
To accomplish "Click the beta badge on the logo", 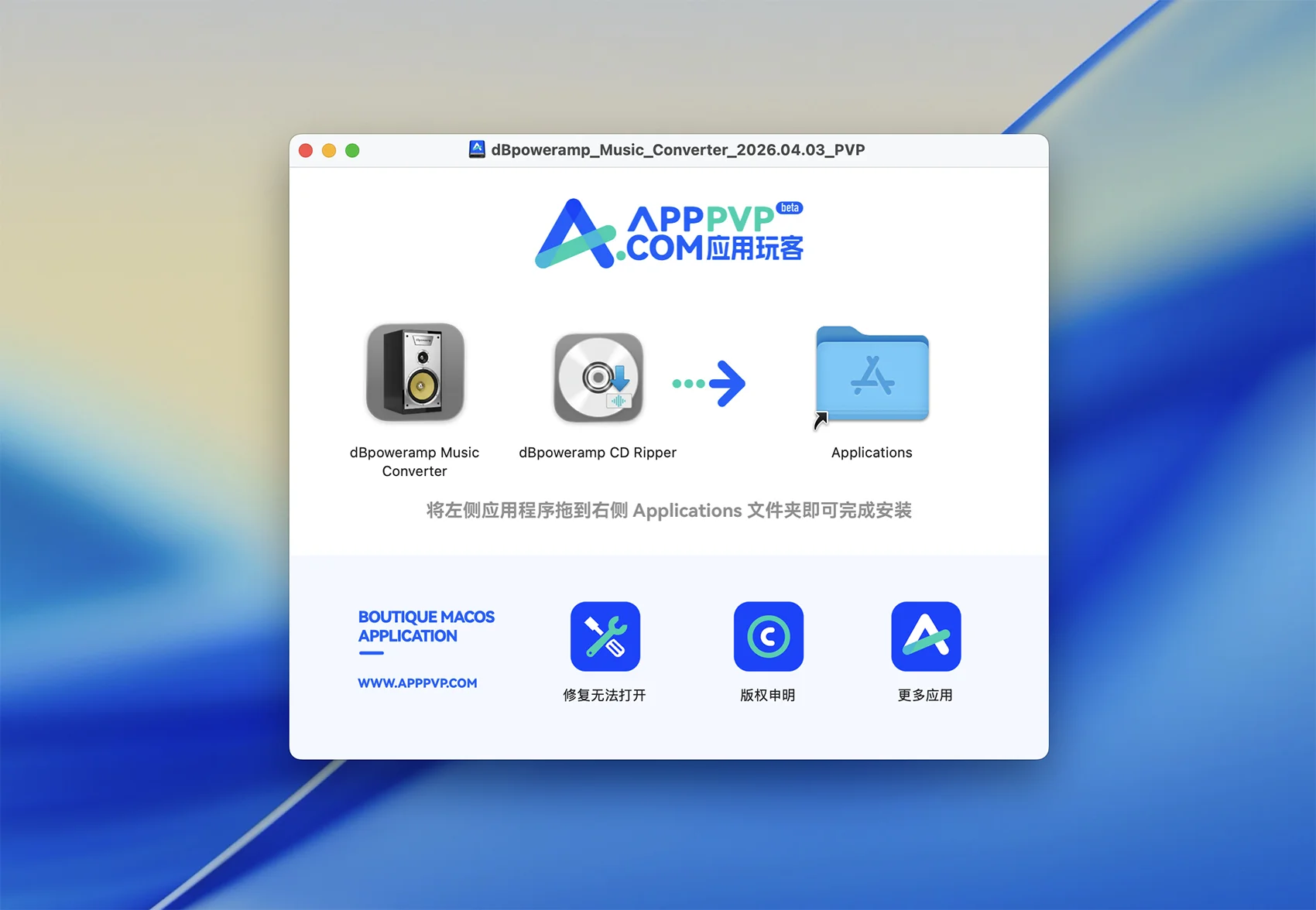I will coord(790,207).
